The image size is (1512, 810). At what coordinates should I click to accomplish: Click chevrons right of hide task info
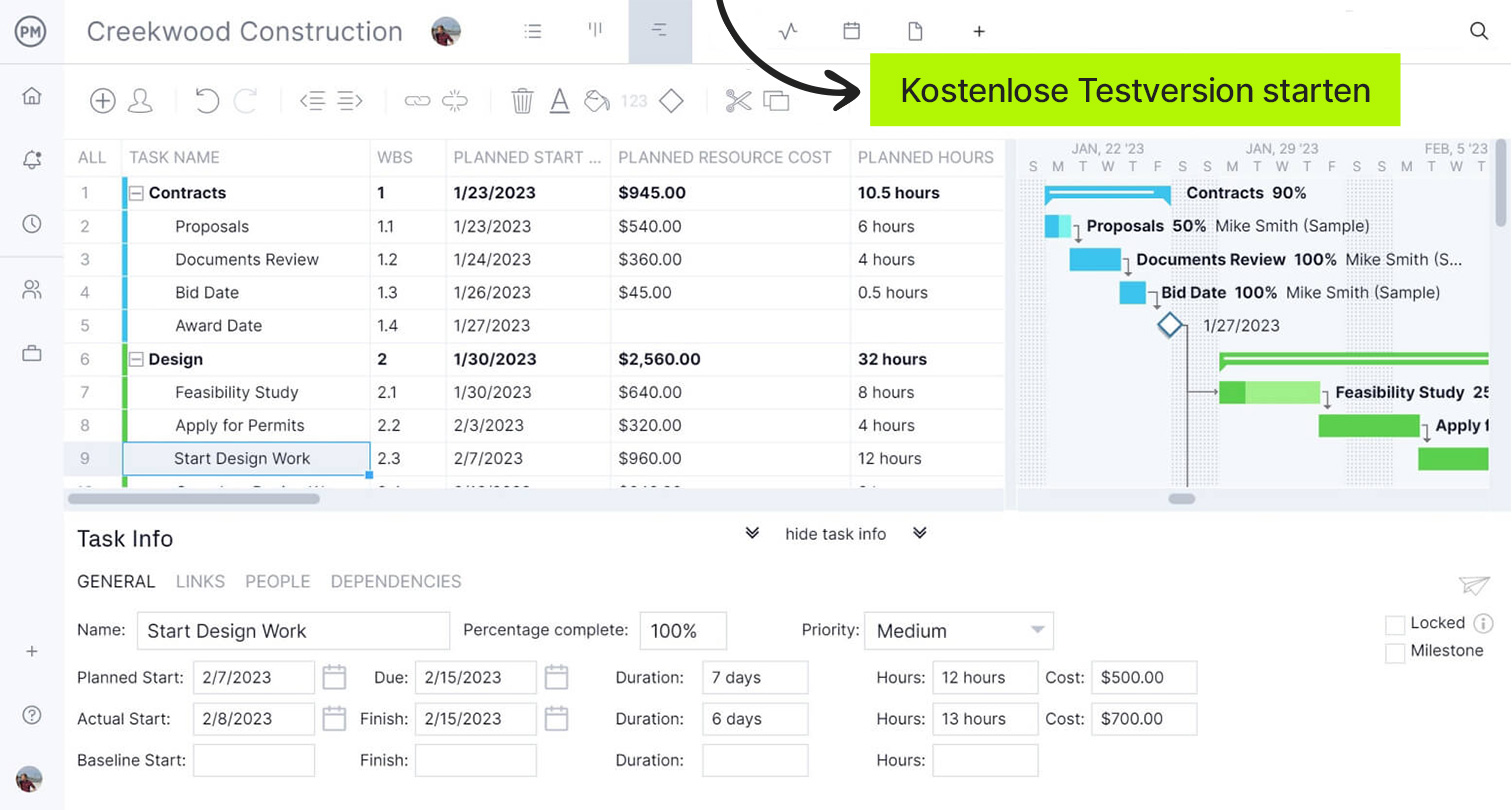pos(920,533)
